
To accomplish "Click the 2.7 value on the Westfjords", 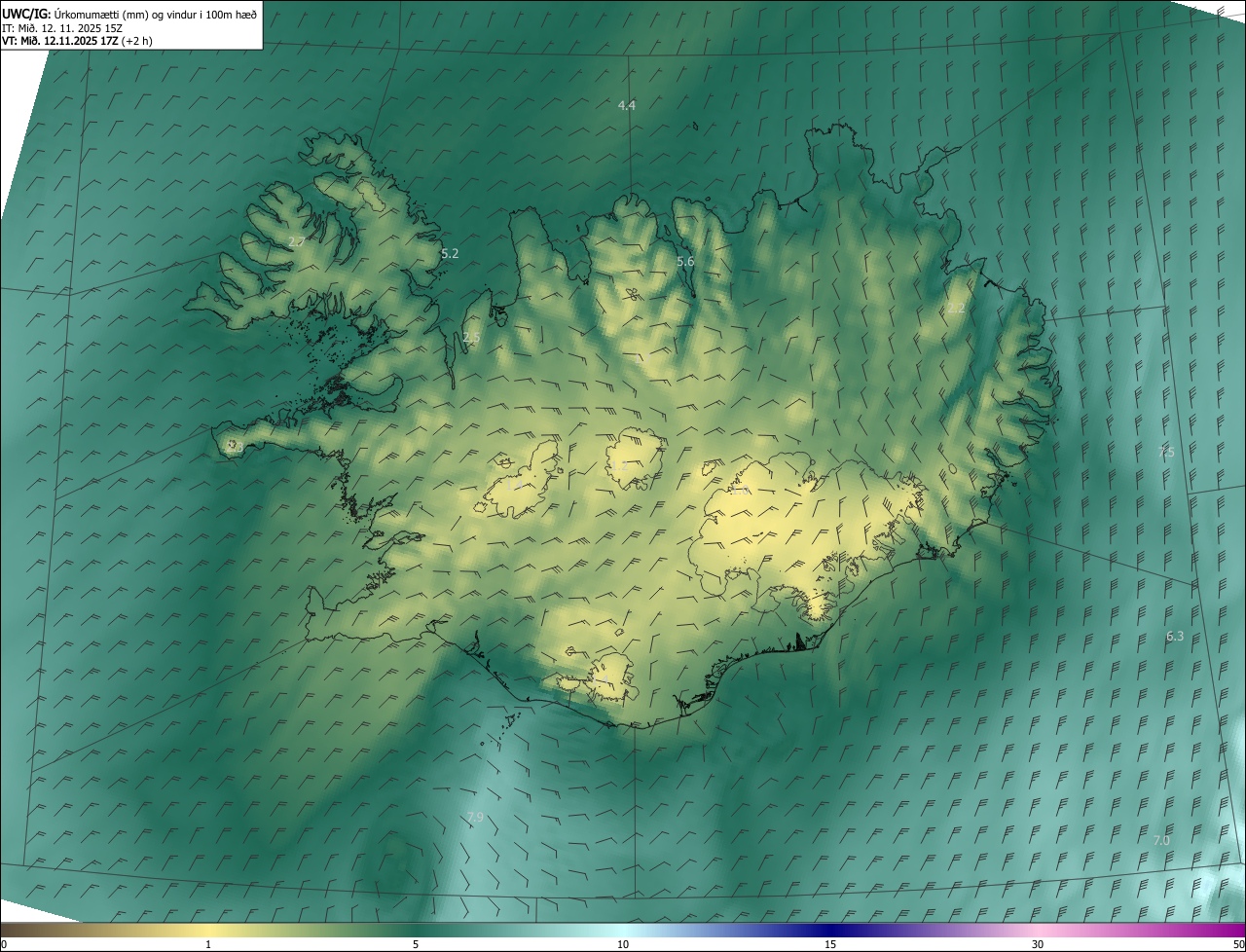I will (297, 241).
